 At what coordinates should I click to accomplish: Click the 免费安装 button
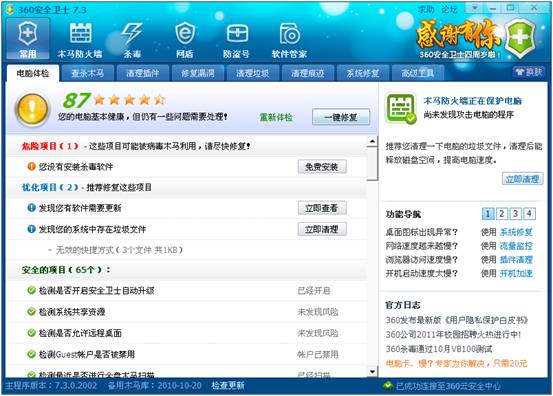[322, 167]
